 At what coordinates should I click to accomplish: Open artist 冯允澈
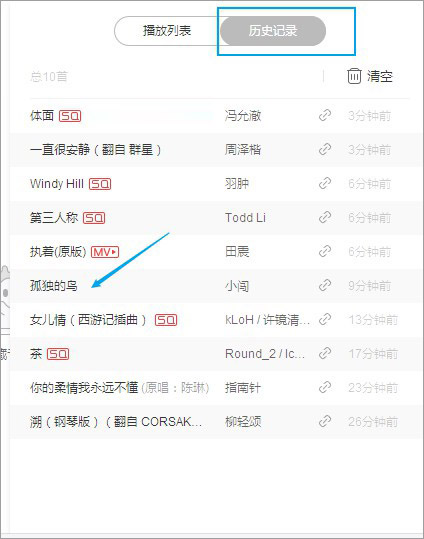click(243, 116)
